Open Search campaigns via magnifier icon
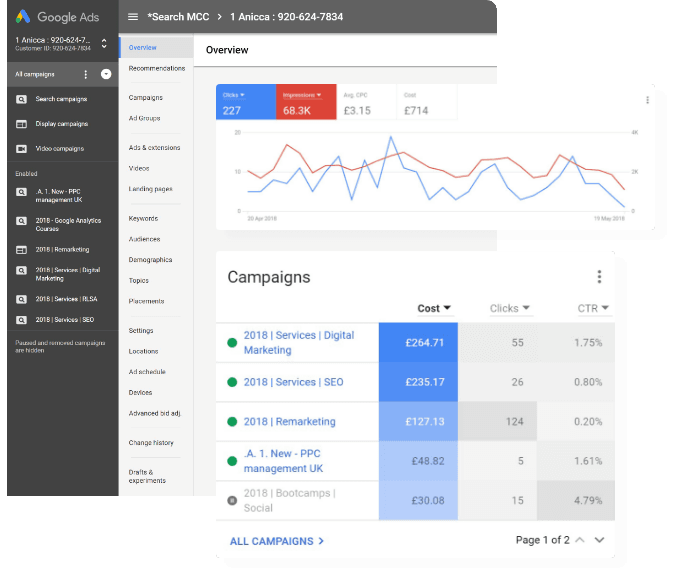Viewport: 679px width, 580px height. click(x=21, y=99)
